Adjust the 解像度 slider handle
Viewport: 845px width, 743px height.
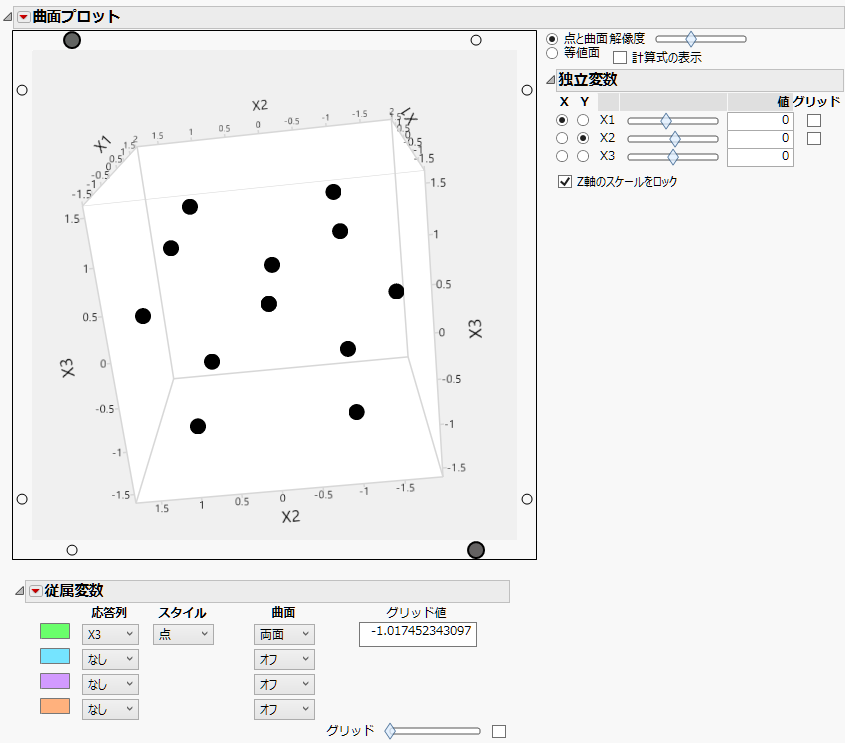[691, 39]
